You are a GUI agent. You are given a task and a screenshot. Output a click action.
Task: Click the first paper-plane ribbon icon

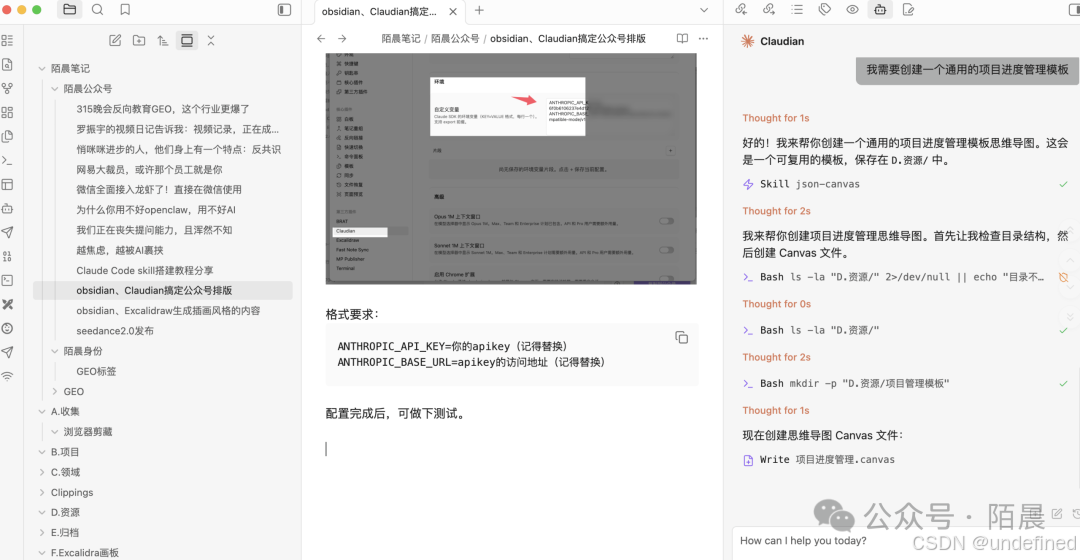click(8, 232)
